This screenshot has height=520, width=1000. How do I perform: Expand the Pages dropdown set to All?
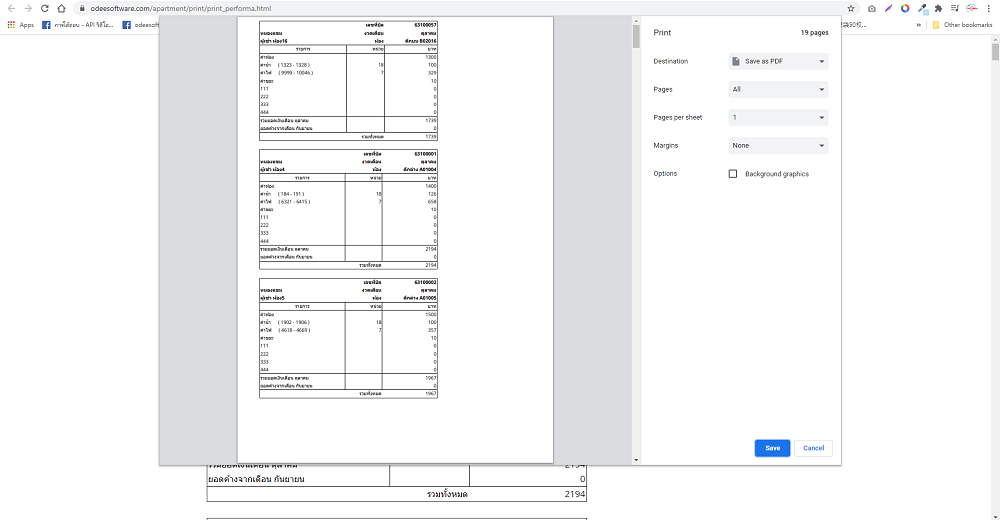point(779,90)
